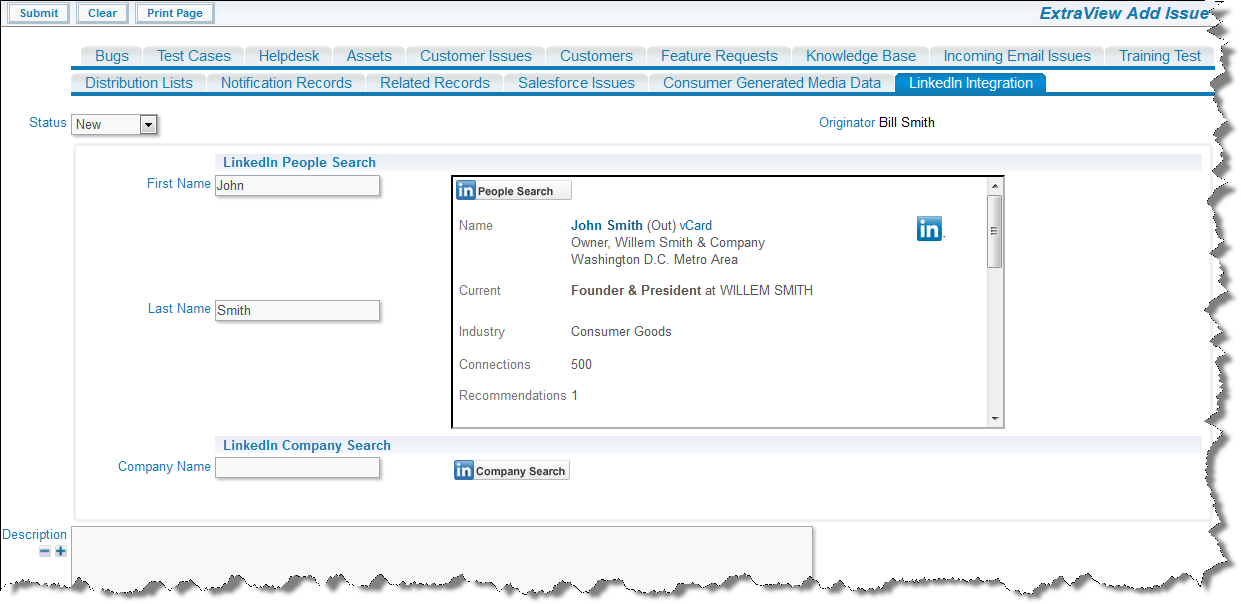Image resolution: width=1241 pixels, height=604 pixels.
Task: Select the LinkedIn Integration tab
Action: (x=971, y=83)
